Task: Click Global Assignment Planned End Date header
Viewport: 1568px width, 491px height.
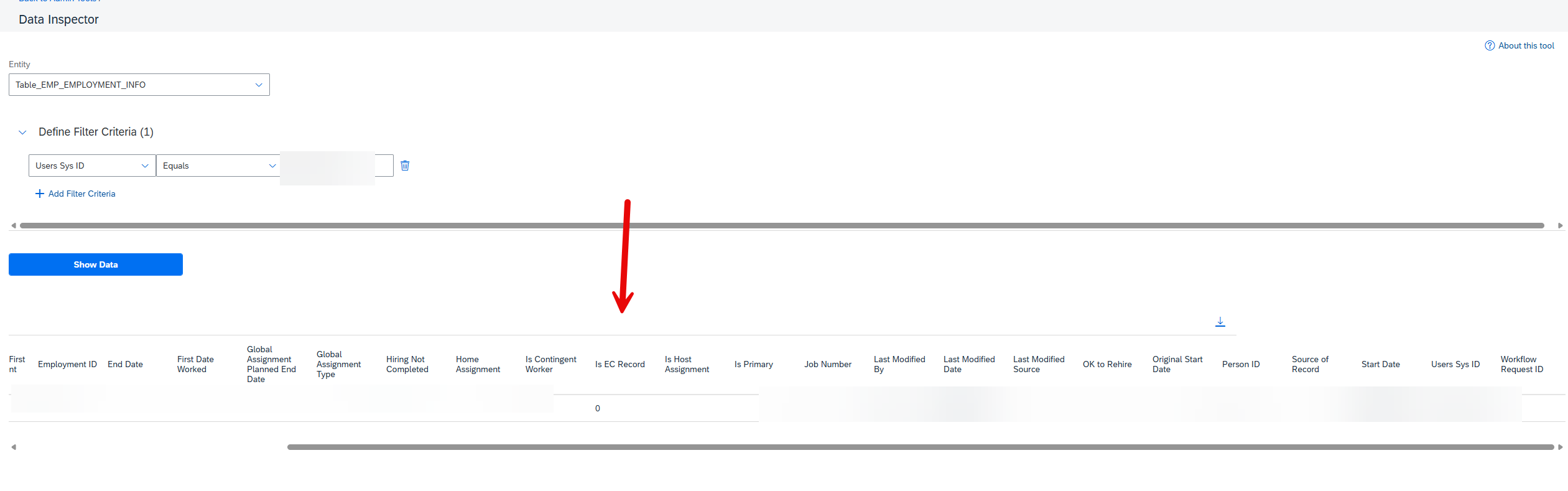Action: (271, 364)
